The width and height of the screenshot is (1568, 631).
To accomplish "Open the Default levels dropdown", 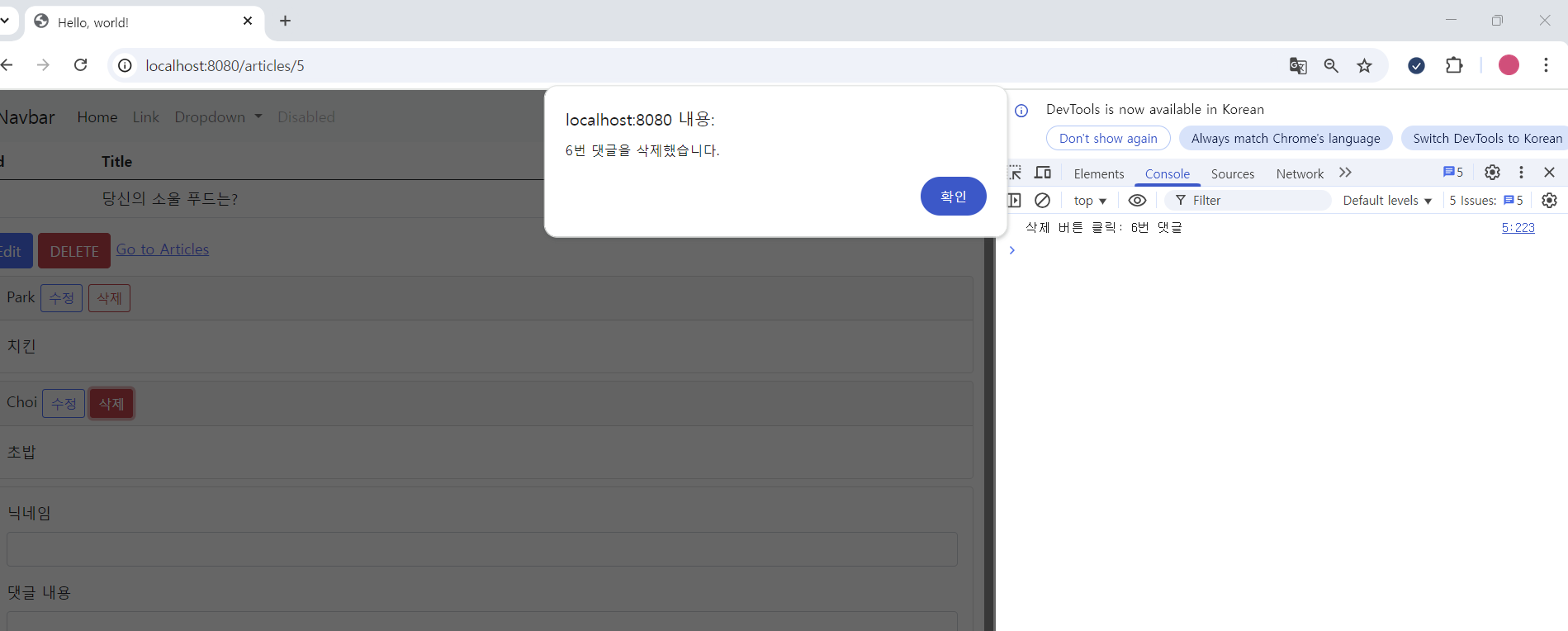I will point(1387,201).
